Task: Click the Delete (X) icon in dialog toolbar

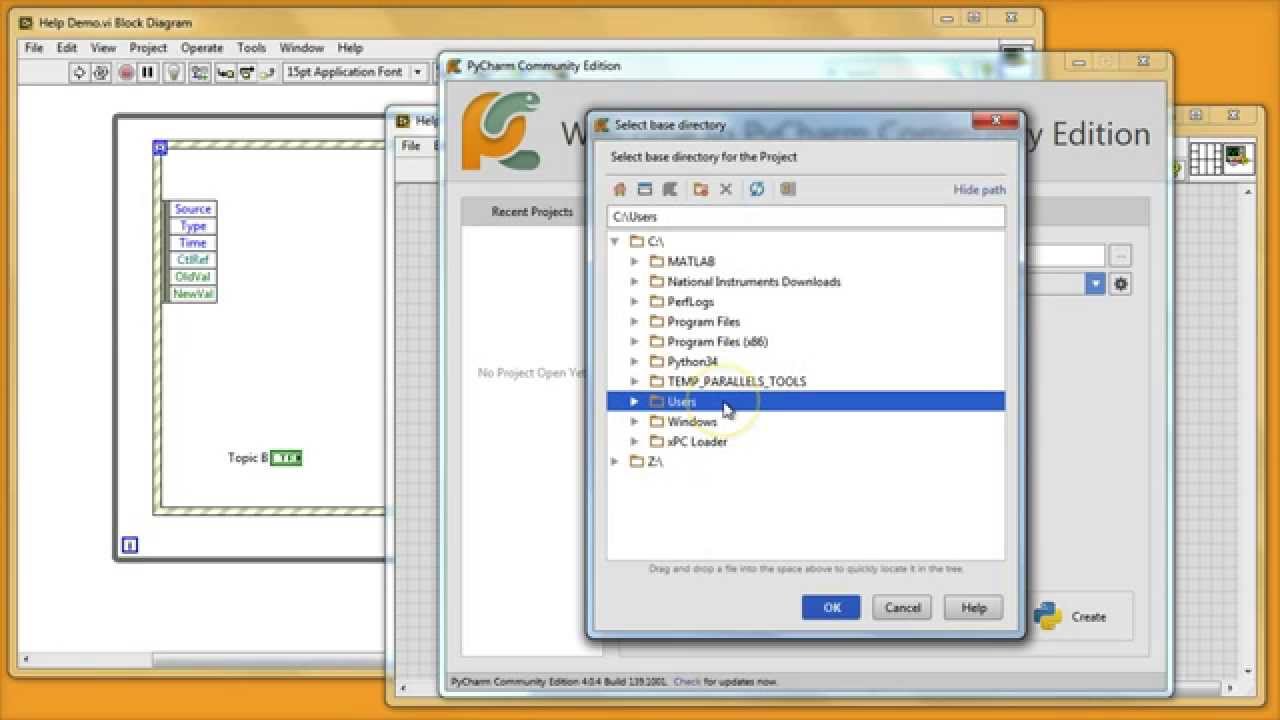Action: [x=726, y=189]
